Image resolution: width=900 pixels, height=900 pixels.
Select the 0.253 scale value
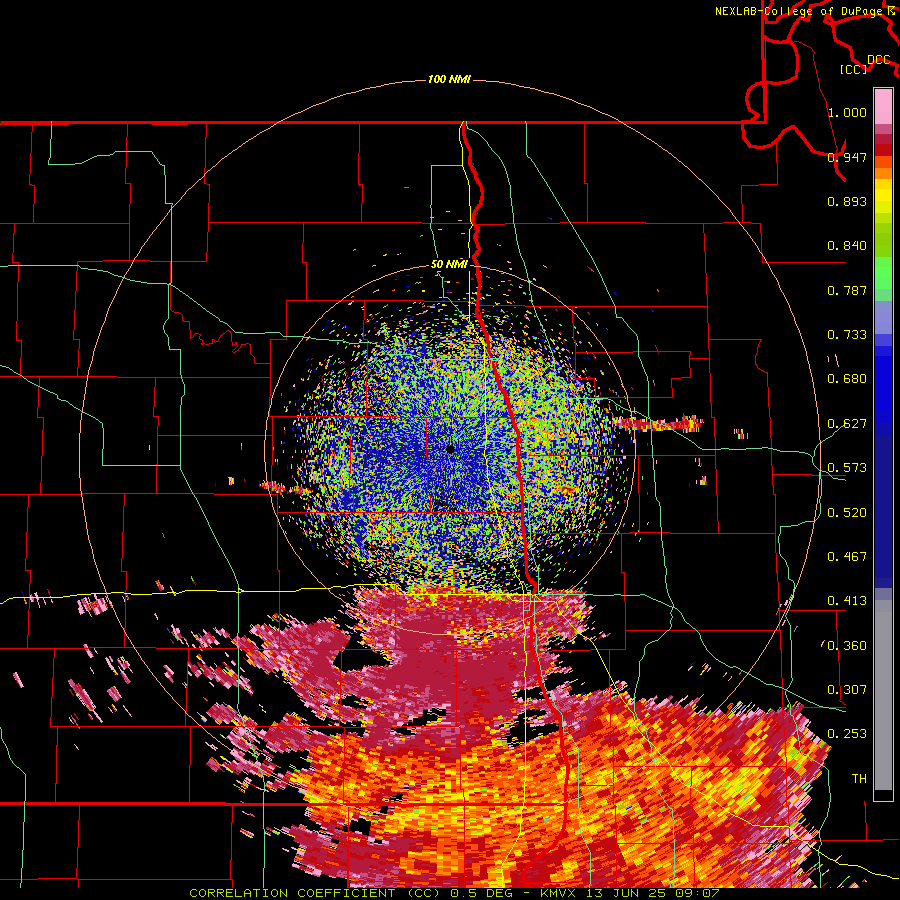pos(847,734)
